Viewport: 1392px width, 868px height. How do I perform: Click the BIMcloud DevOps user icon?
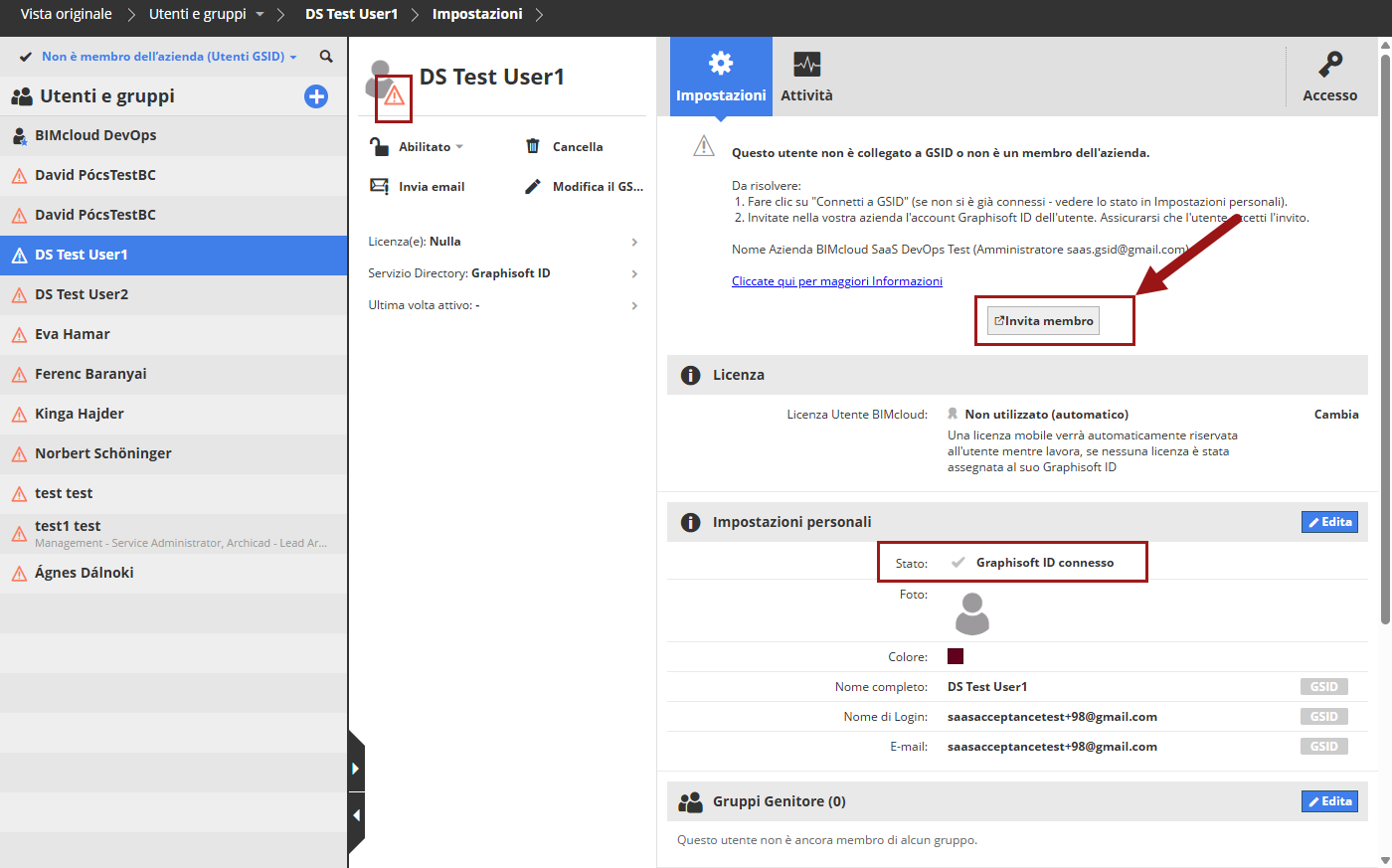click(x=19, y=136)
